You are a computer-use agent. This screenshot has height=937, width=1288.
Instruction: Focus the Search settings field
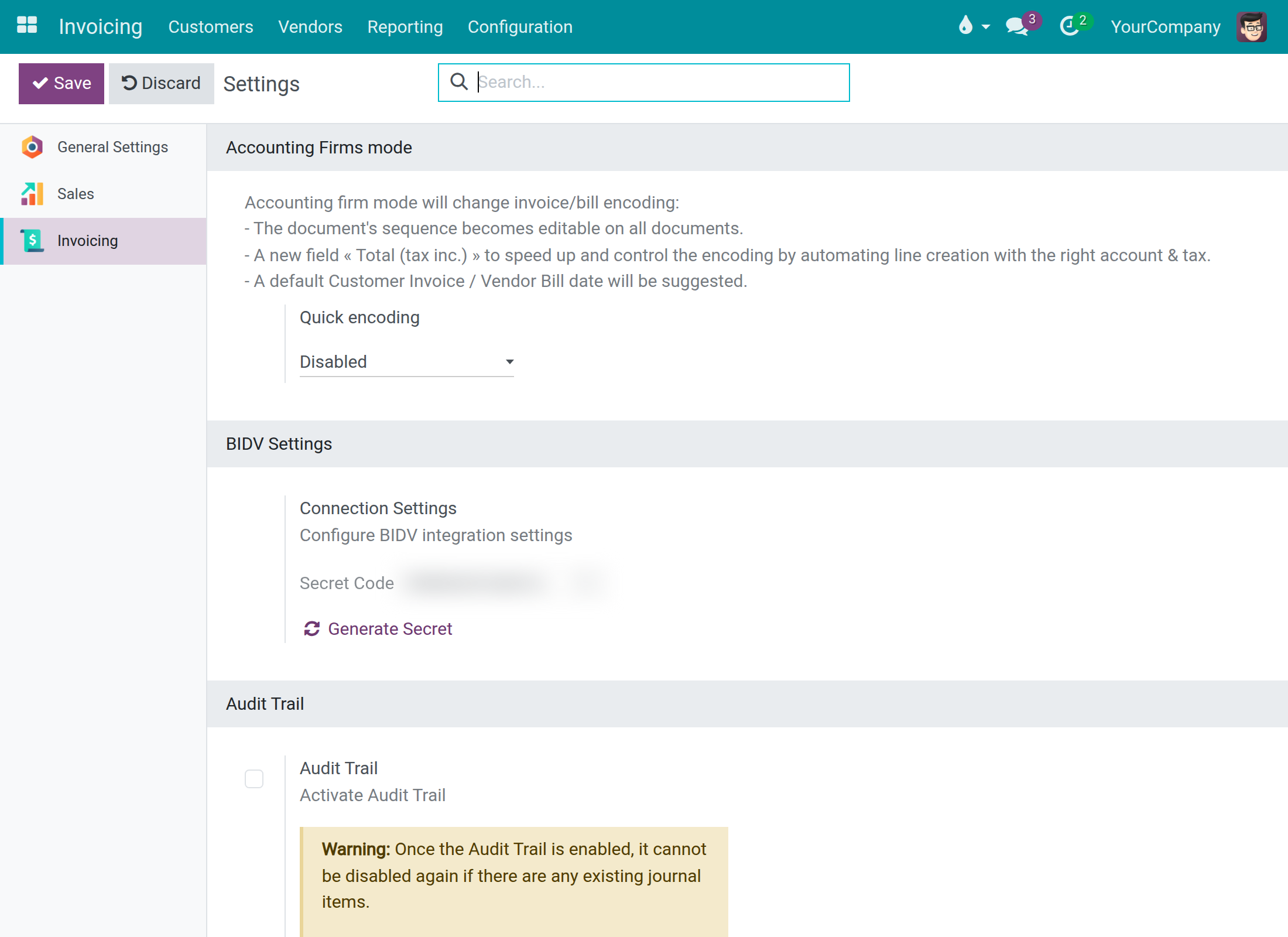point(644,83)
